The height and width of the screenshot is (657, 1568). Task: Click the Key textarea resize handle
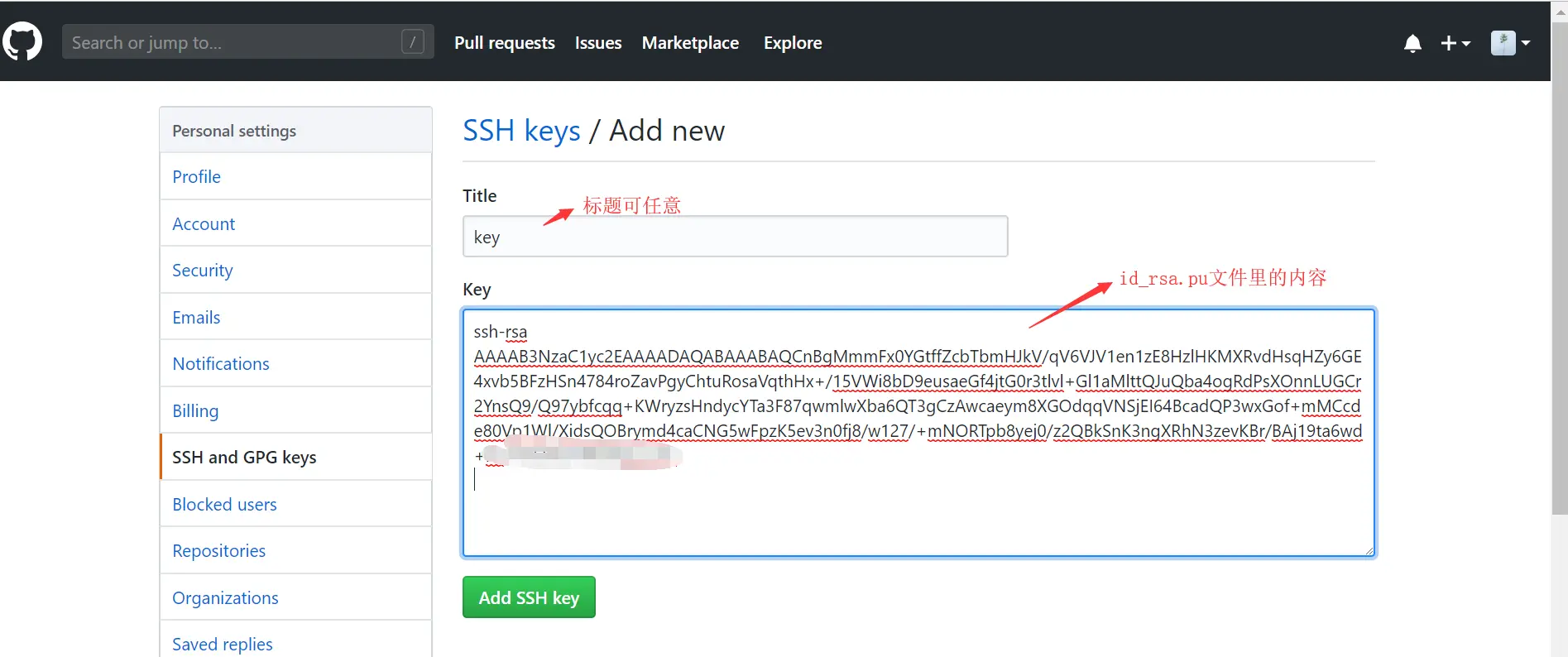1369,550
